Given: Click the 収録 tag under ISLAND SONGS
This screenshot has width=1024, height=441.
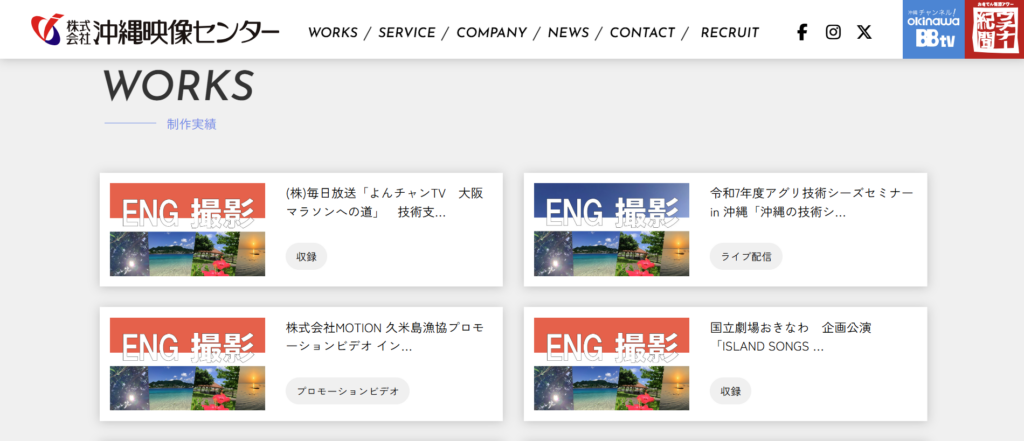Looking at the screenshot, I should (x=730, y=391).
